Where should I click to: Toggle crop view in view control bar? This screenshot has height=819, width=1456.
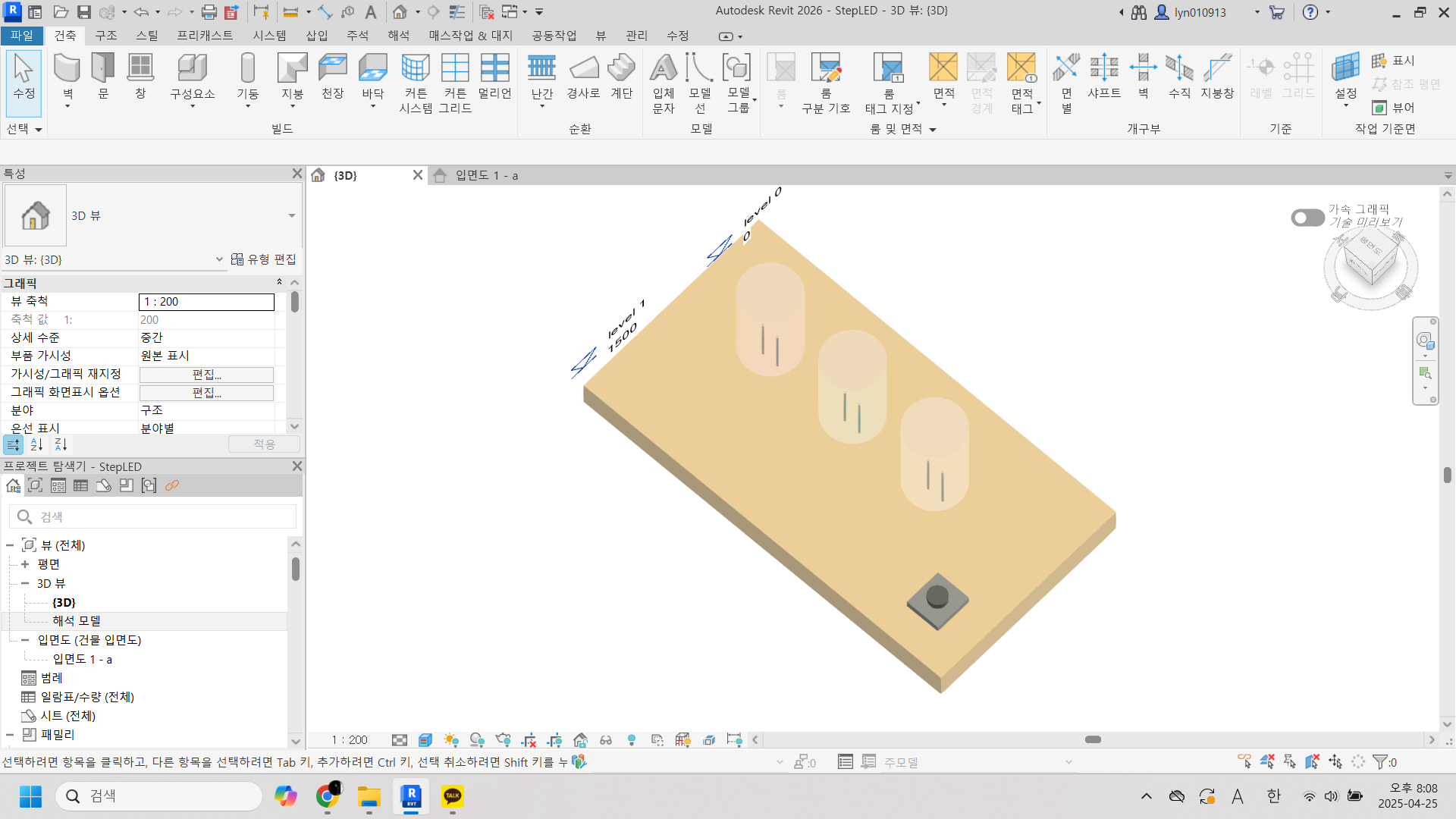coord(529,740)
